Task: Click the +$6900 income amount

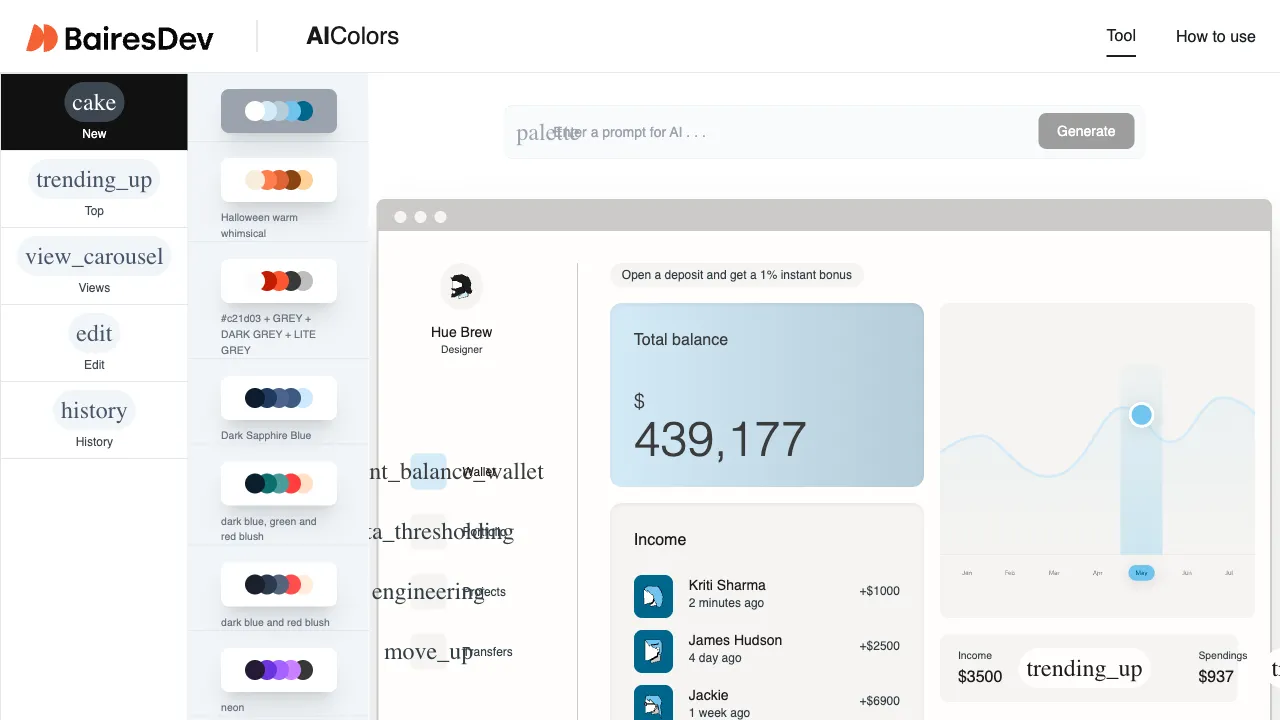Action: (x=879, y=701)
